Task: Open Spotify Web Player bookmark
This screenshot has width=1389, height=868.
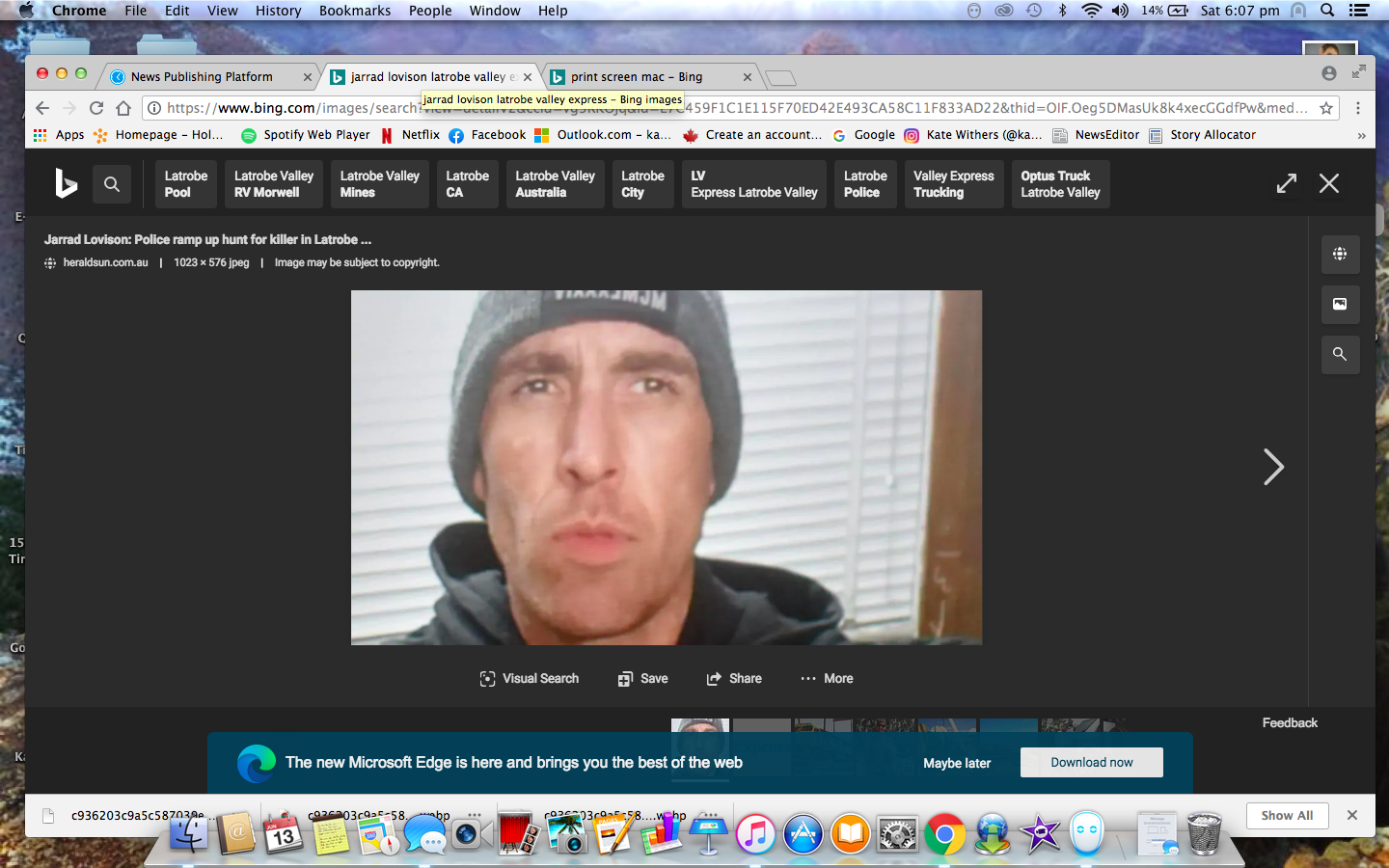Action: pos(306,135)
